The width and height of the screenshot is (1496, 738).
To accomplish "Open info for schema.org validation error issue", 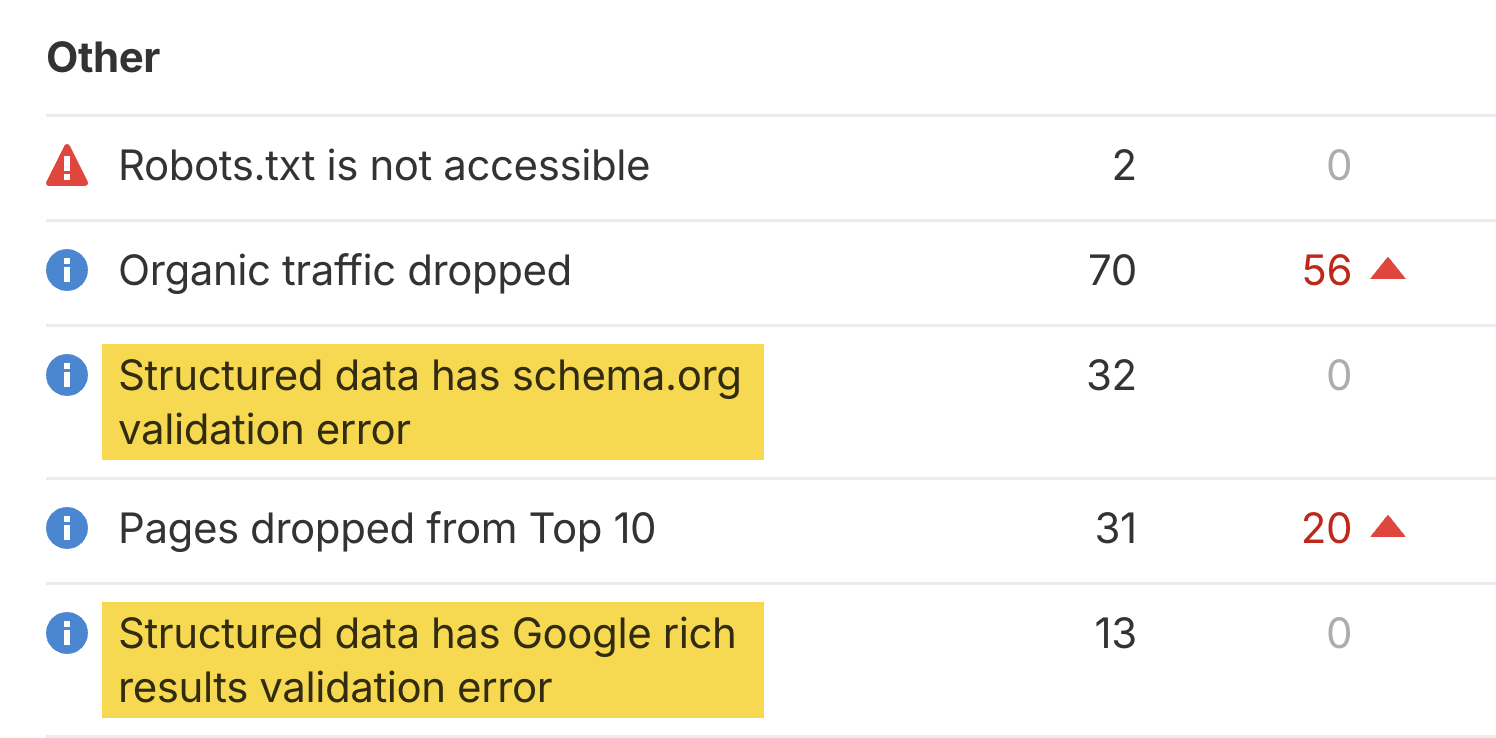I will coord(66,376).
